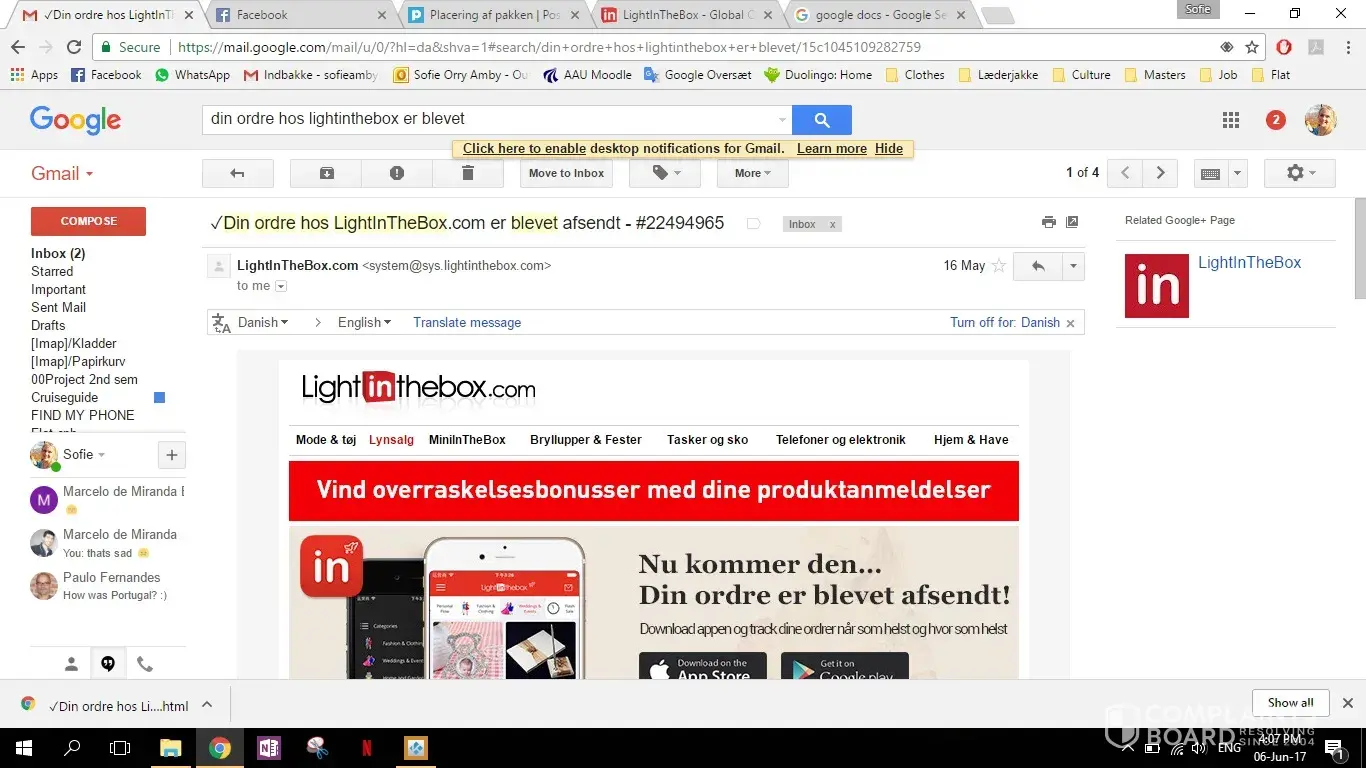Viewport: 1366px width, 768px height.
Task: Switch to the Facebook browser tab
Action: pyautogui.click(x=299, y=15)
